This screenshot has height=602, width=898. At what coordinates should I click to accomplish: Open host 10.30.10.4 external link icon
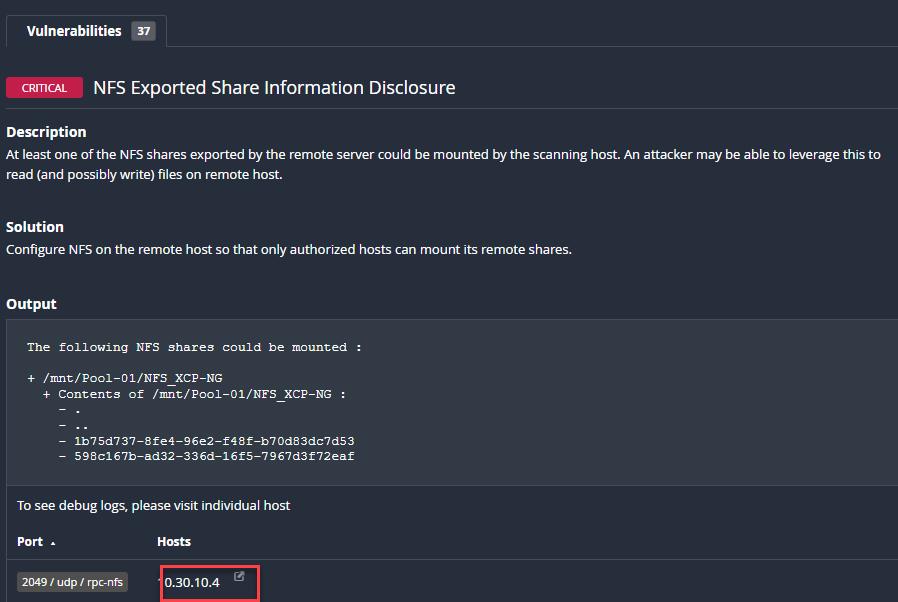pyautogui.click(x=239, y=576)
